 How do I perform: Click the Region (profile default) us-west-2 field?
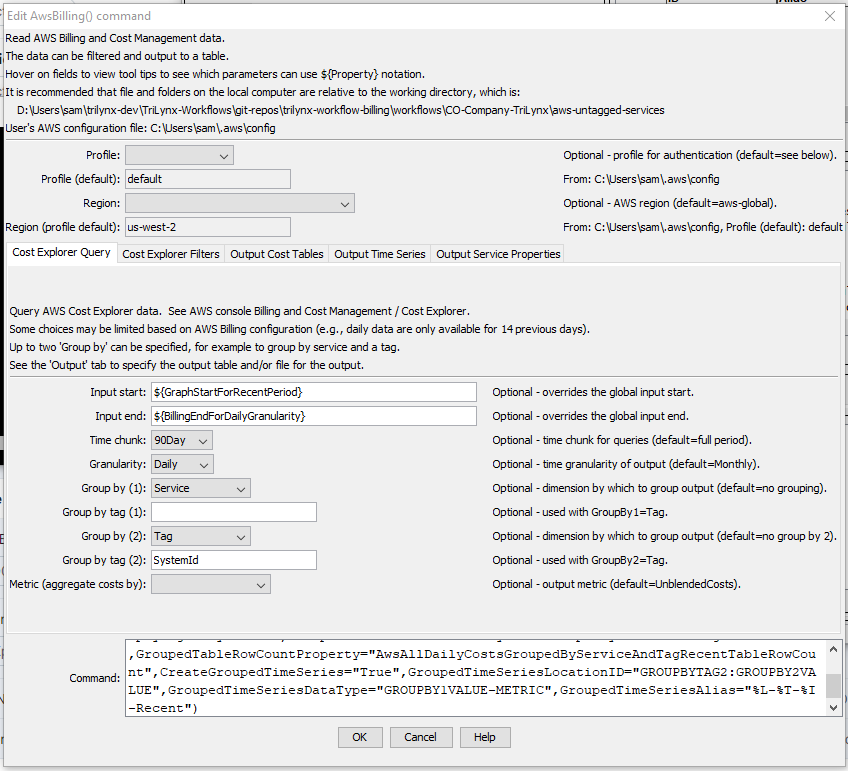pyautogui.click(x=208, y=228)
